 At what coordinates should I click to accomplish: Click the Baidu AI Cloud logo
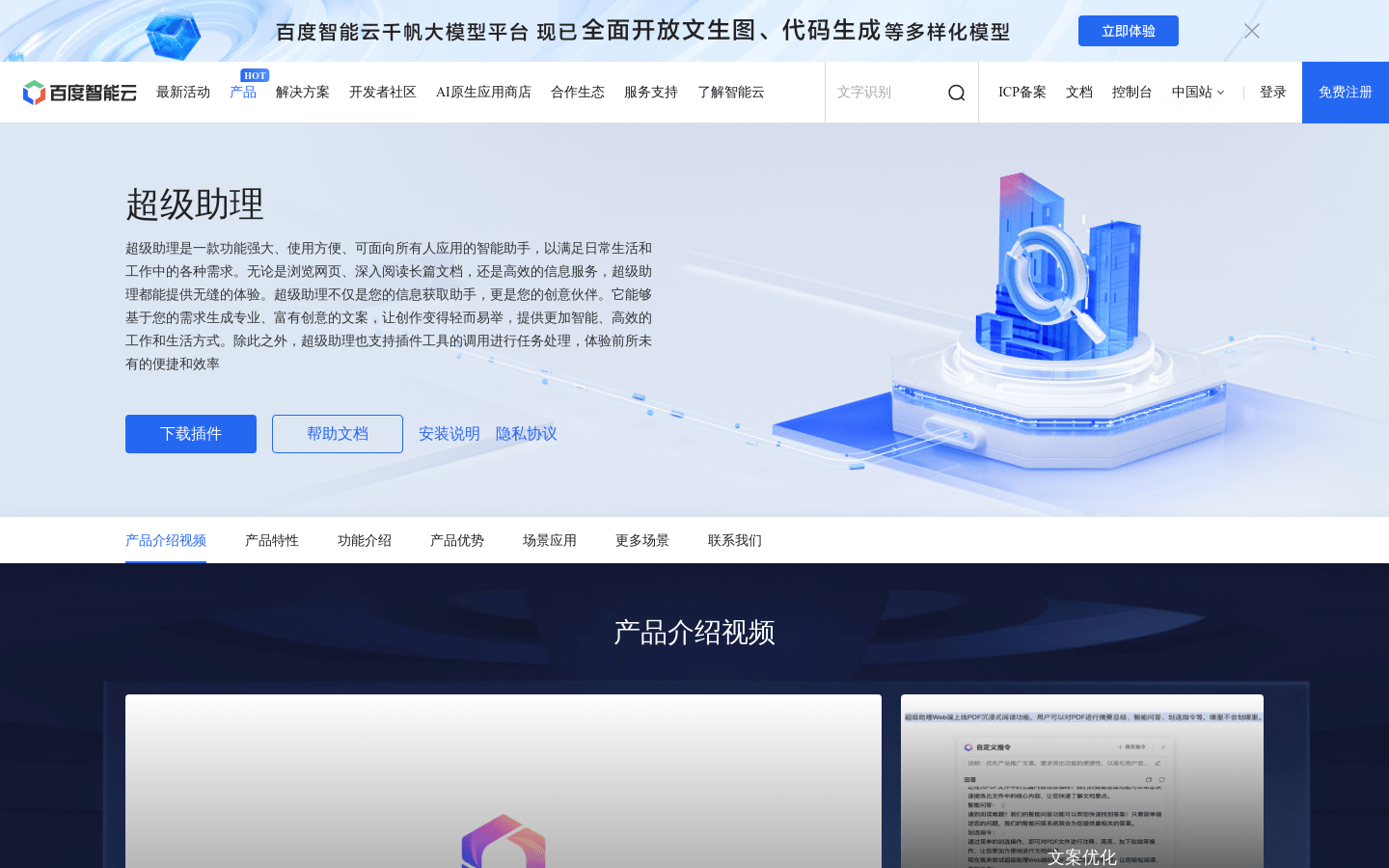pyautogui.click(x=79, y=93)
